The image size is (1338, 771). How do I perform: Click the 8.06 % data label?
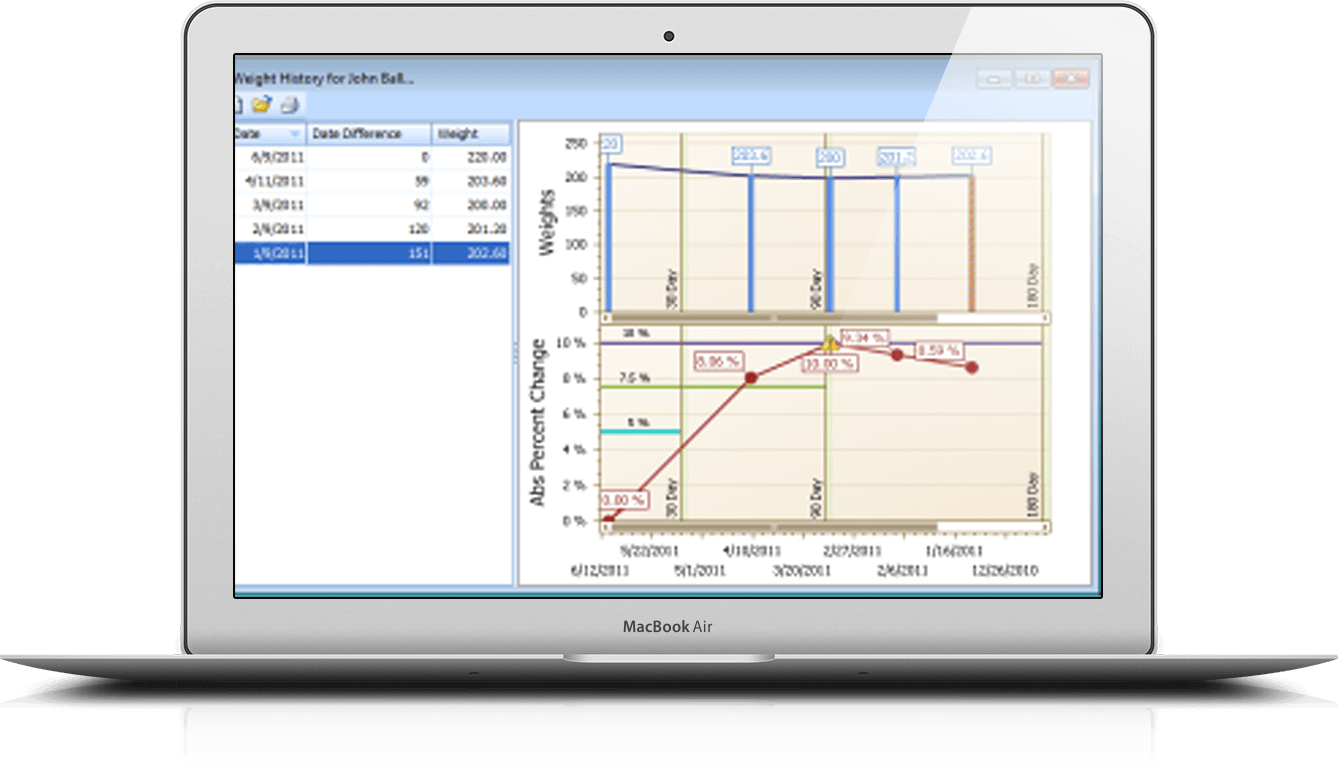click(x=718, y=359)
